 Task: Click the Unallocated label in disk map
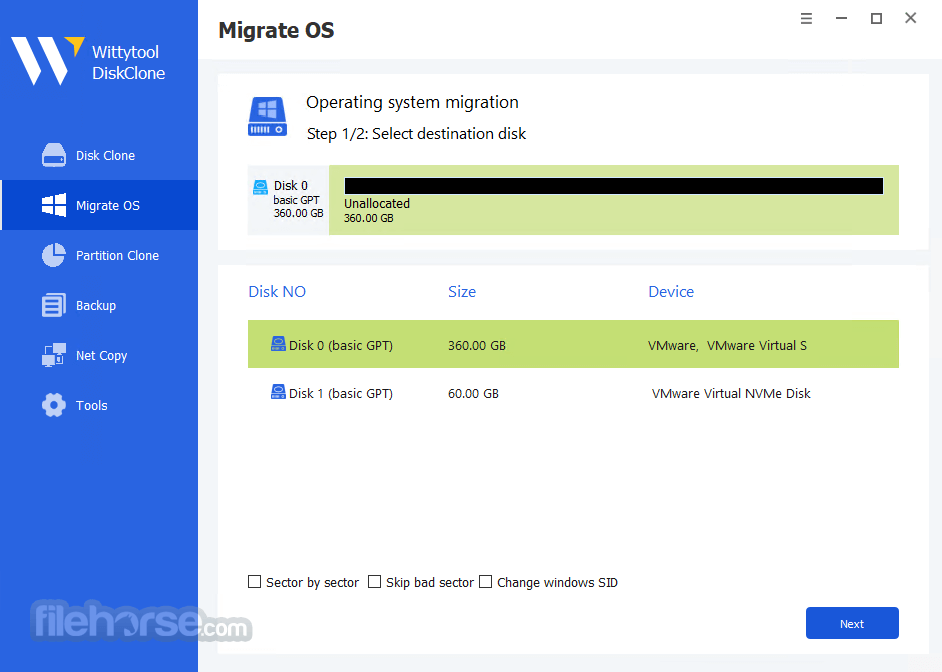(x=377, y=203)
